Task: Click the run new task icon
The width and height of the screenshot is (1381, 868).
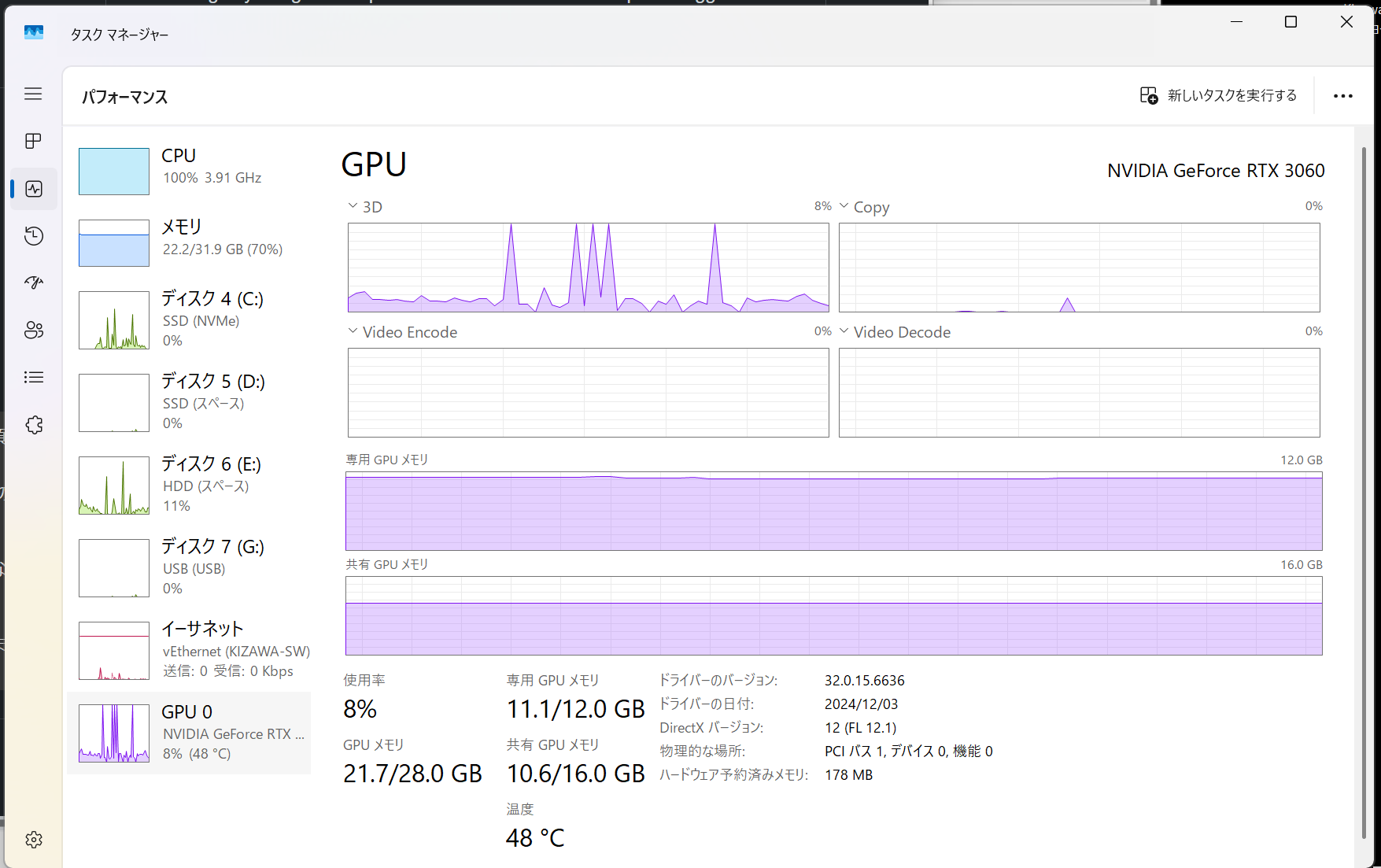Action: (x=1149, y=95)
